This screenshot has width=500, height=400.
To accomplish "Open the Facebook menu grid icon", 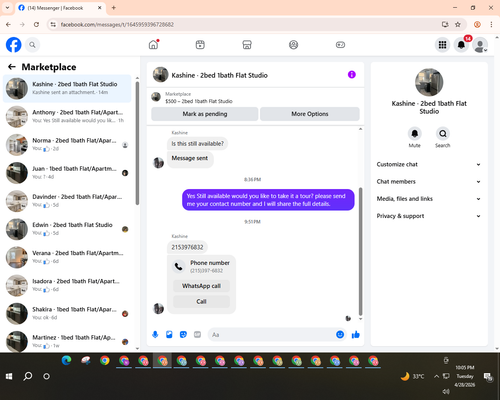I will coord(442,45).
